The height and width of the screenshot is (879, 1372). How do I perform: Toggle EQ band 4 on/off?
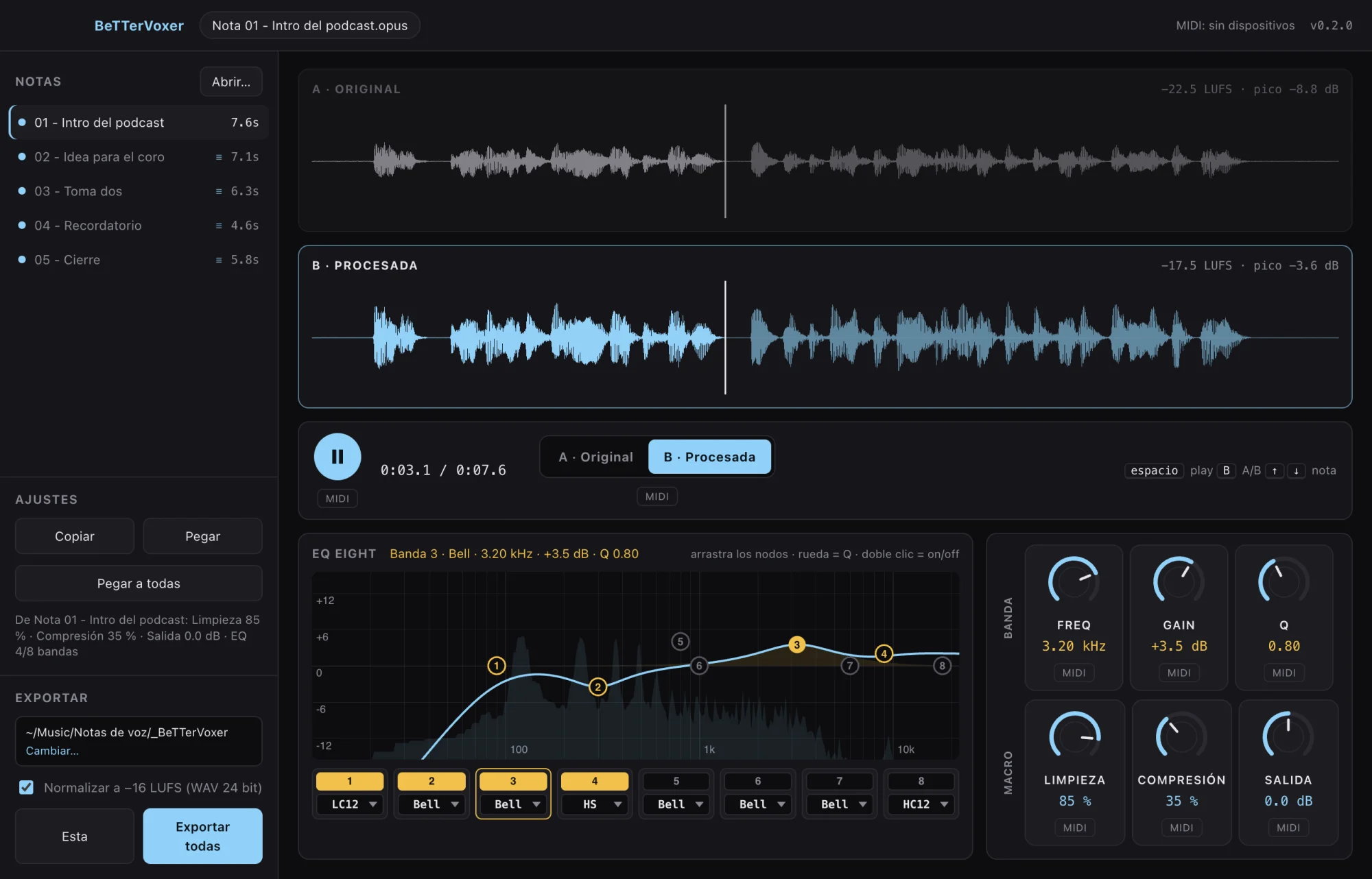coord(595,781)
